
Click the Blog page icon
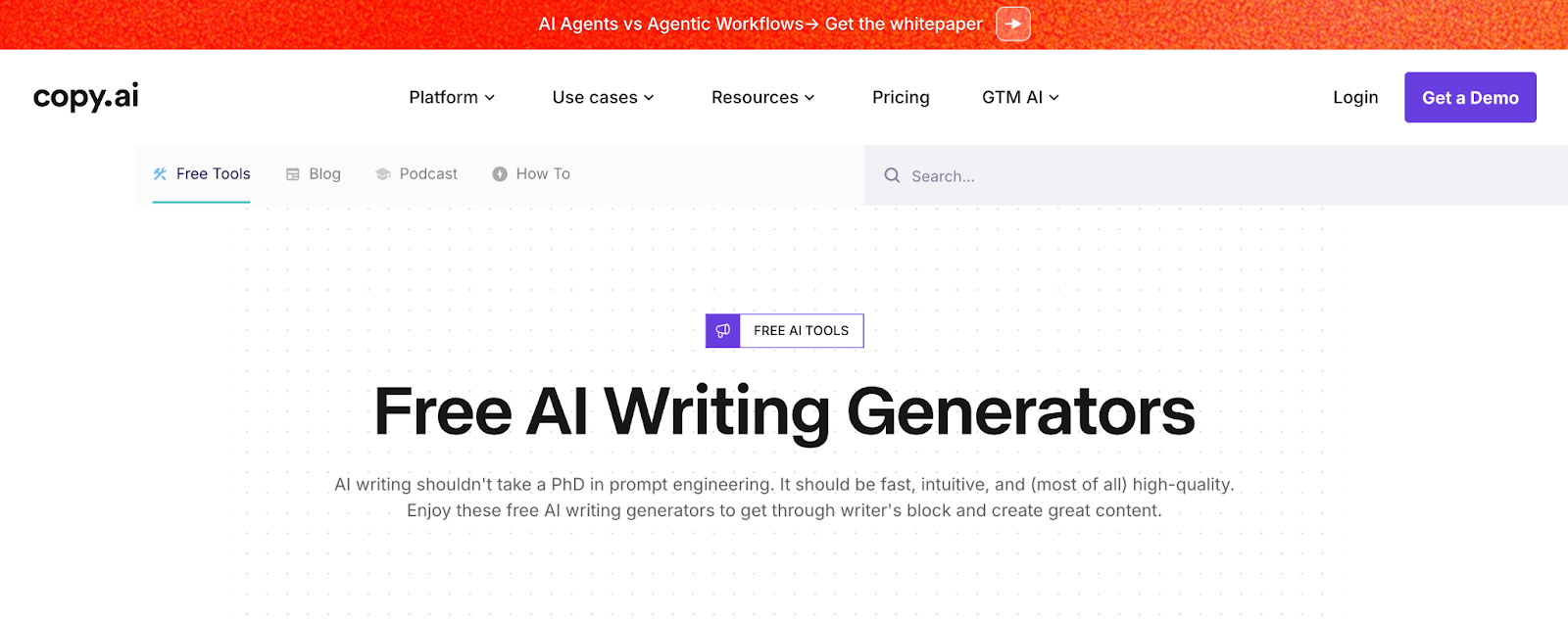[x=292, y=174]
